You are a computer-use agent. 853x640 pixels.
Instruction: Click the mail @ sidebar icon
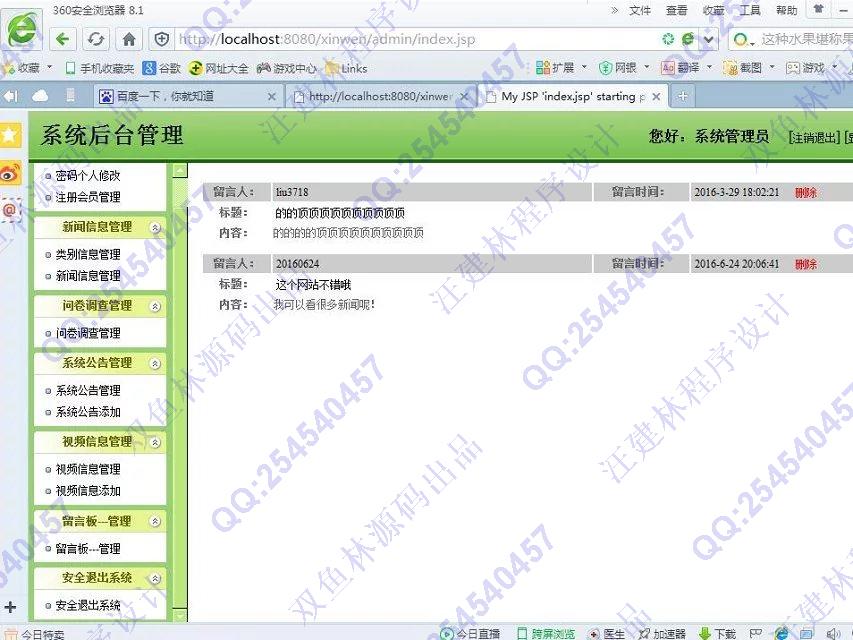(x=10, y=210)
